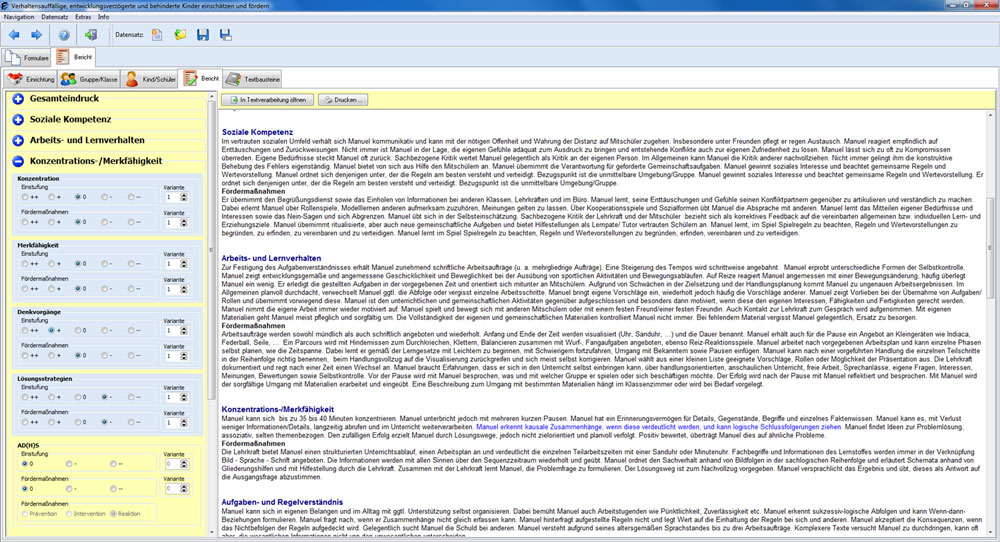Set AD(H)S Einstufung to minus
Image resolution: width=1000 pixels, height=542 pixels.
pos(69,464)
